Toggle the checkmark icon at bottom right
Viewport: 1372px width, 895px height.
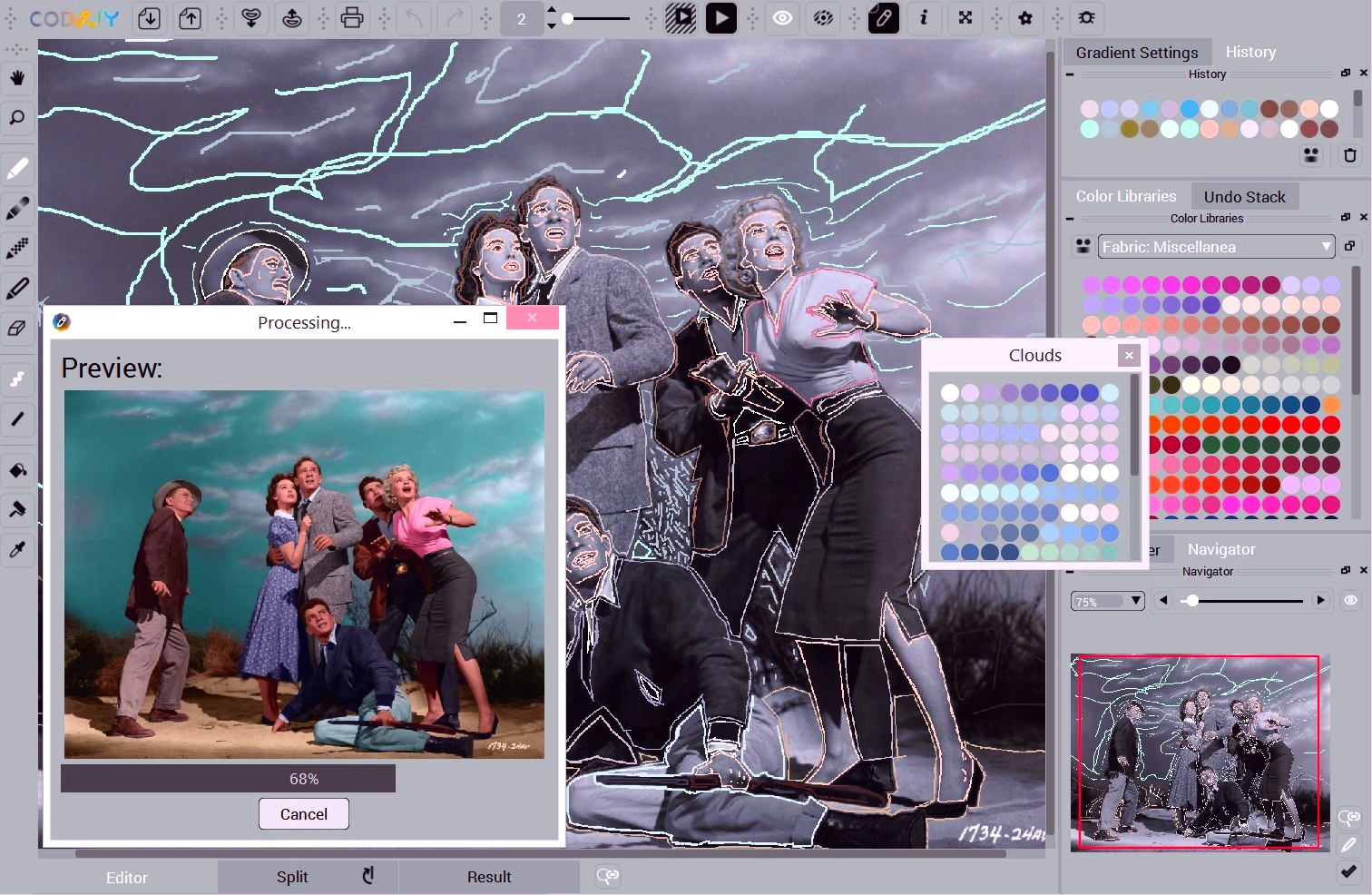coord(1349,872)
